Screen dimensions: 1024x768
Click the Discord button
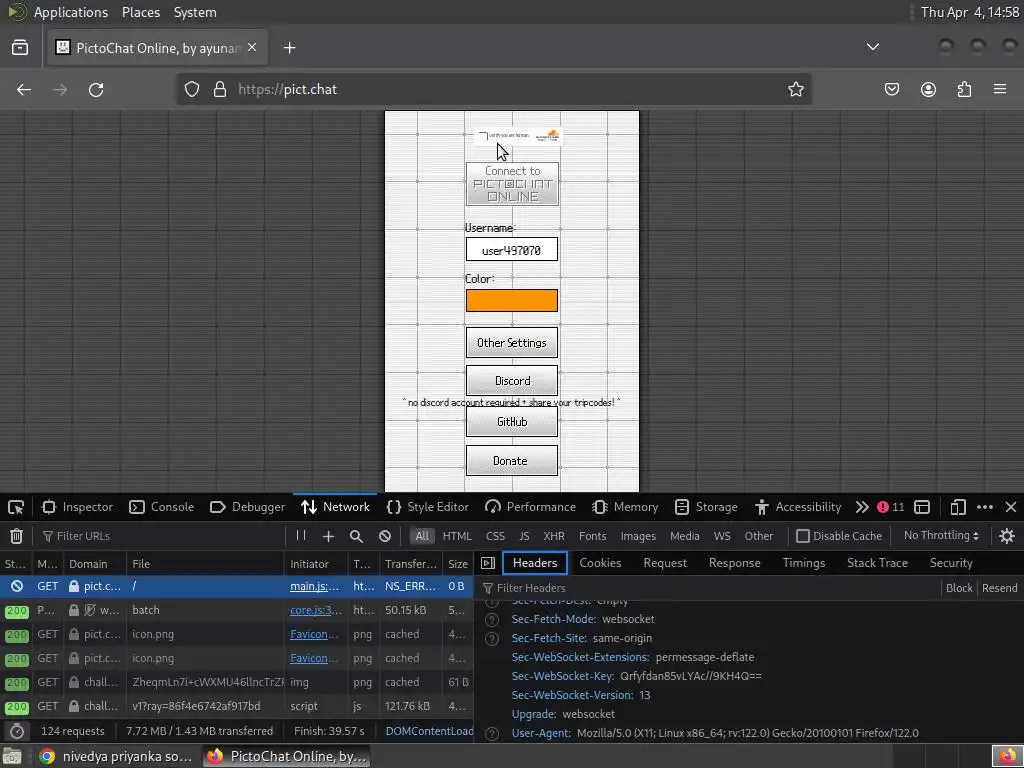pyautogui.click(x=512, y=381)
